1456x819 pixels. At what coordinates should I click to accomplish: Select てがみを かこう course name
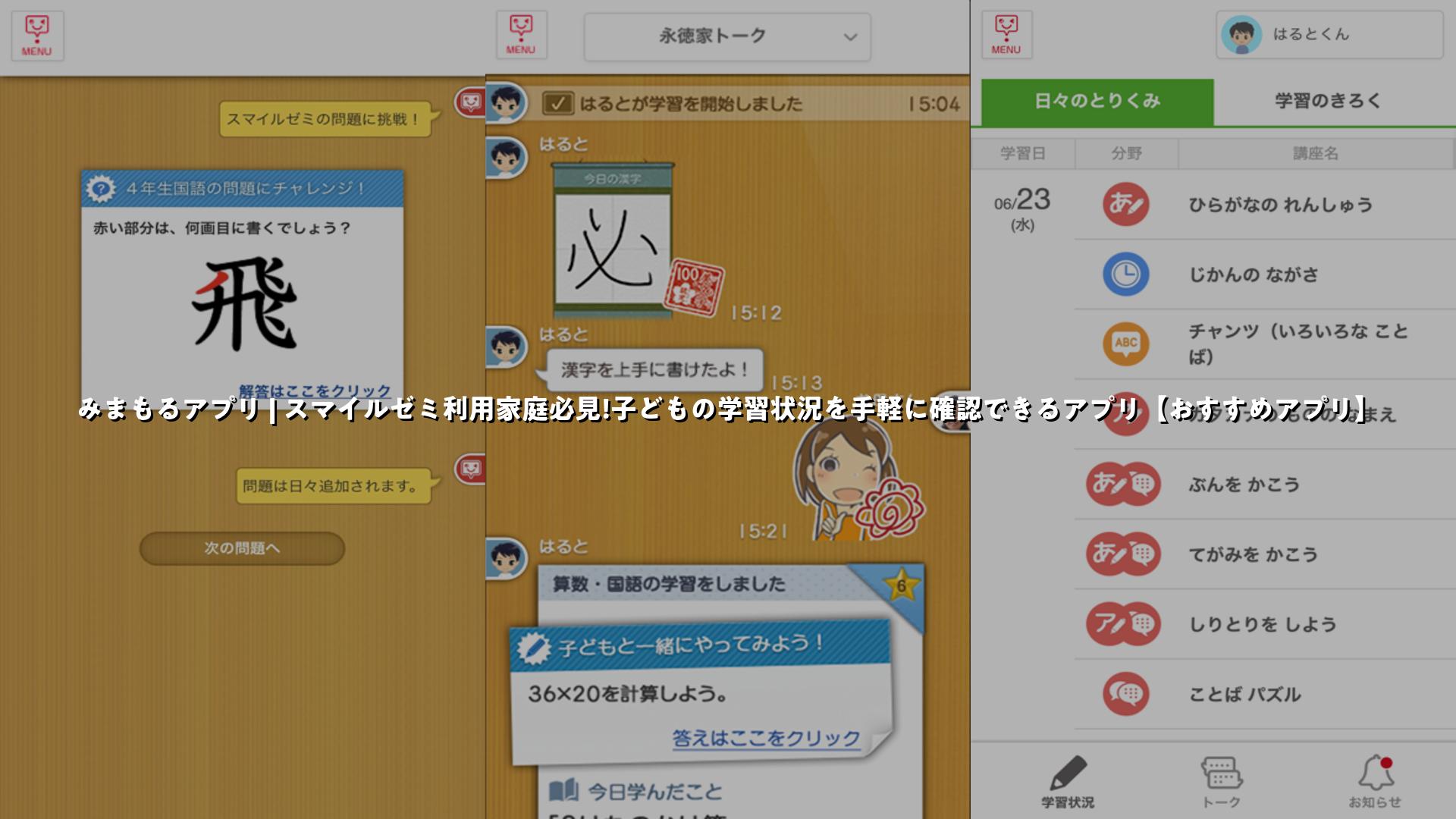pos(1253,554)
